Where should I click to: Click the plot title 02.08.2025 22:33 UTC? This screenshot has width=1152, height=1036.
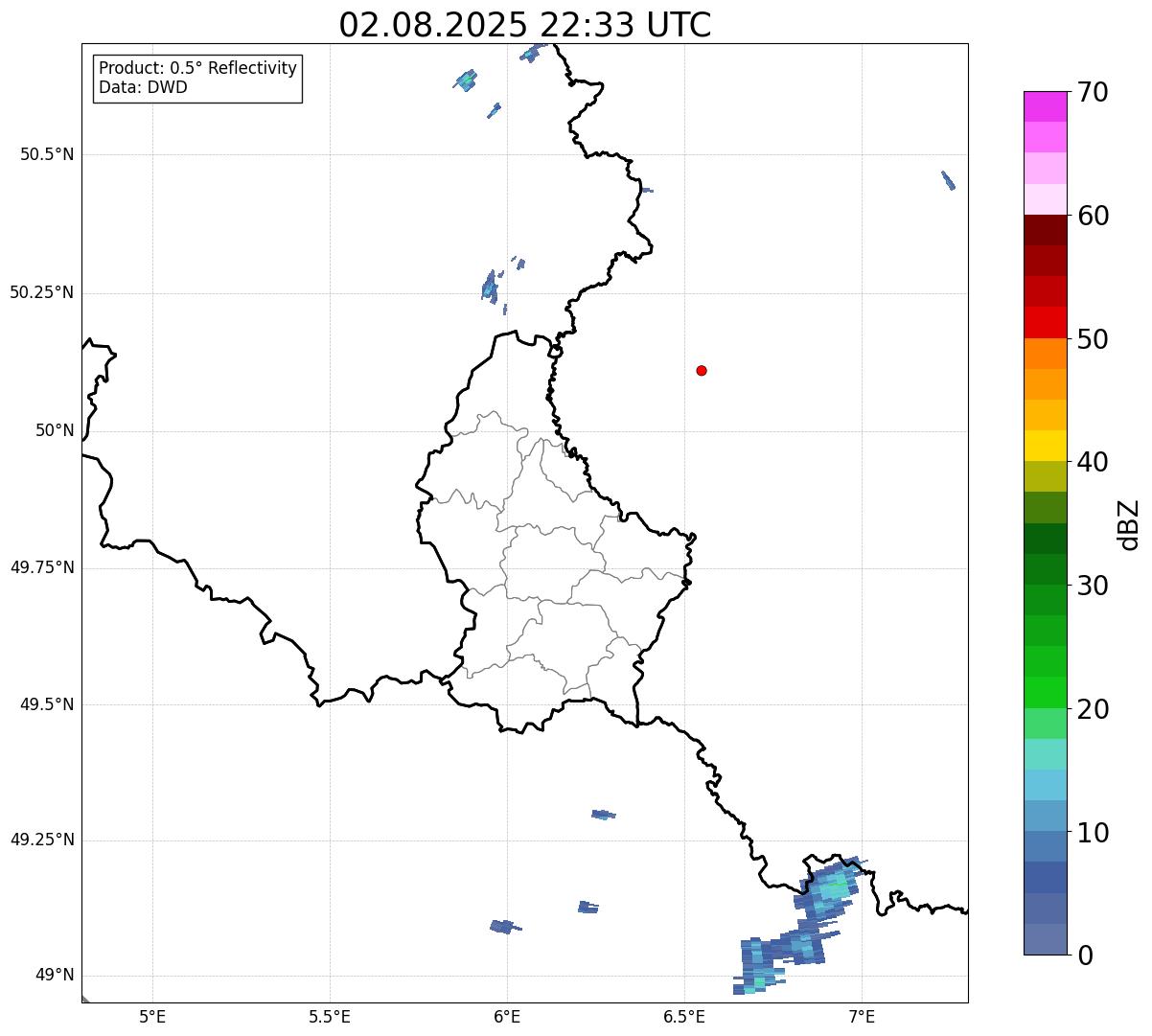coord(525,25)
